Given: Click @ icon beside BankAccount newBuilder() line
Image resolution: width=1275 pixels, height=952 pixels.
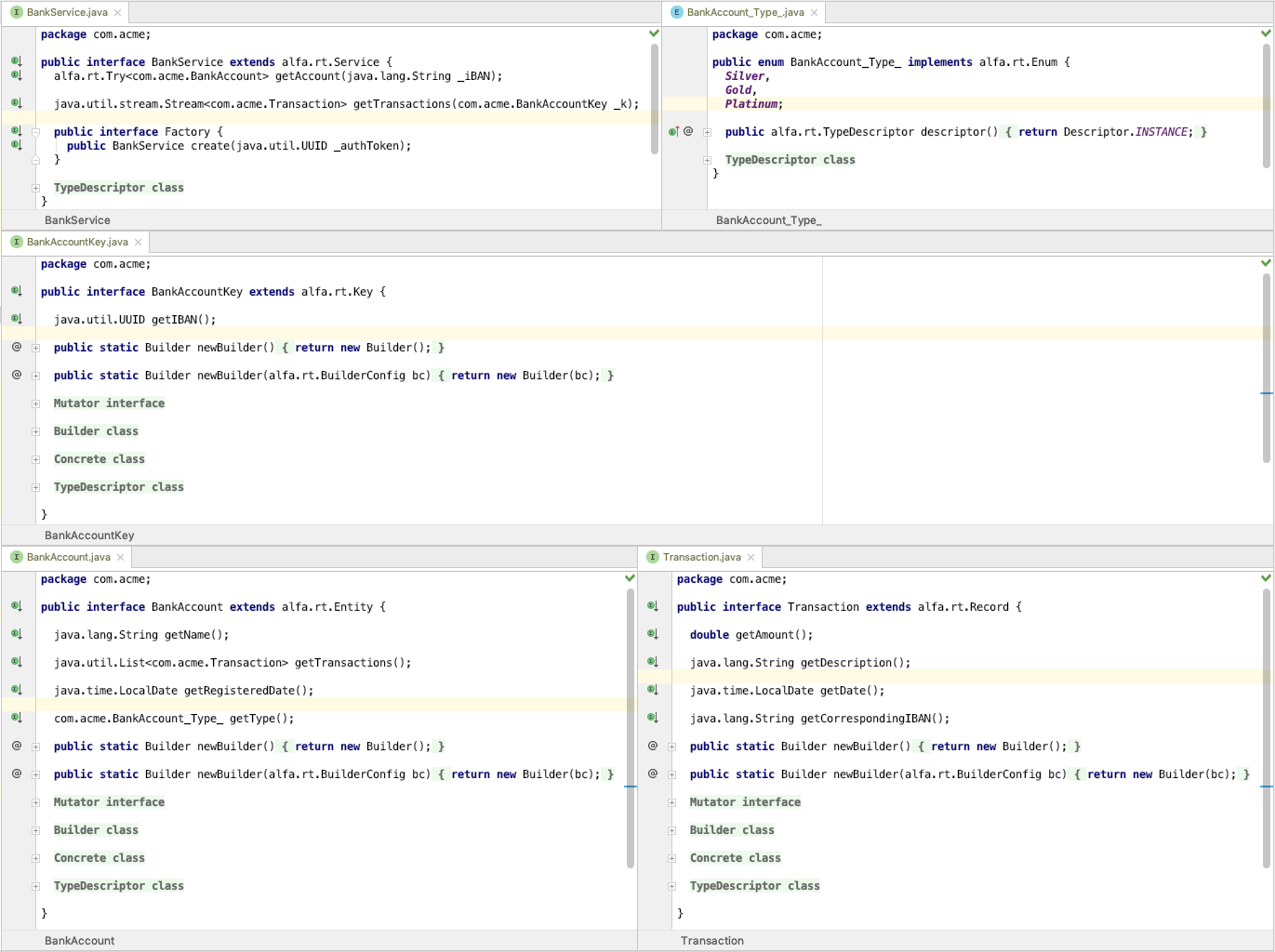Looking at the screenshot, I should 17,746.
